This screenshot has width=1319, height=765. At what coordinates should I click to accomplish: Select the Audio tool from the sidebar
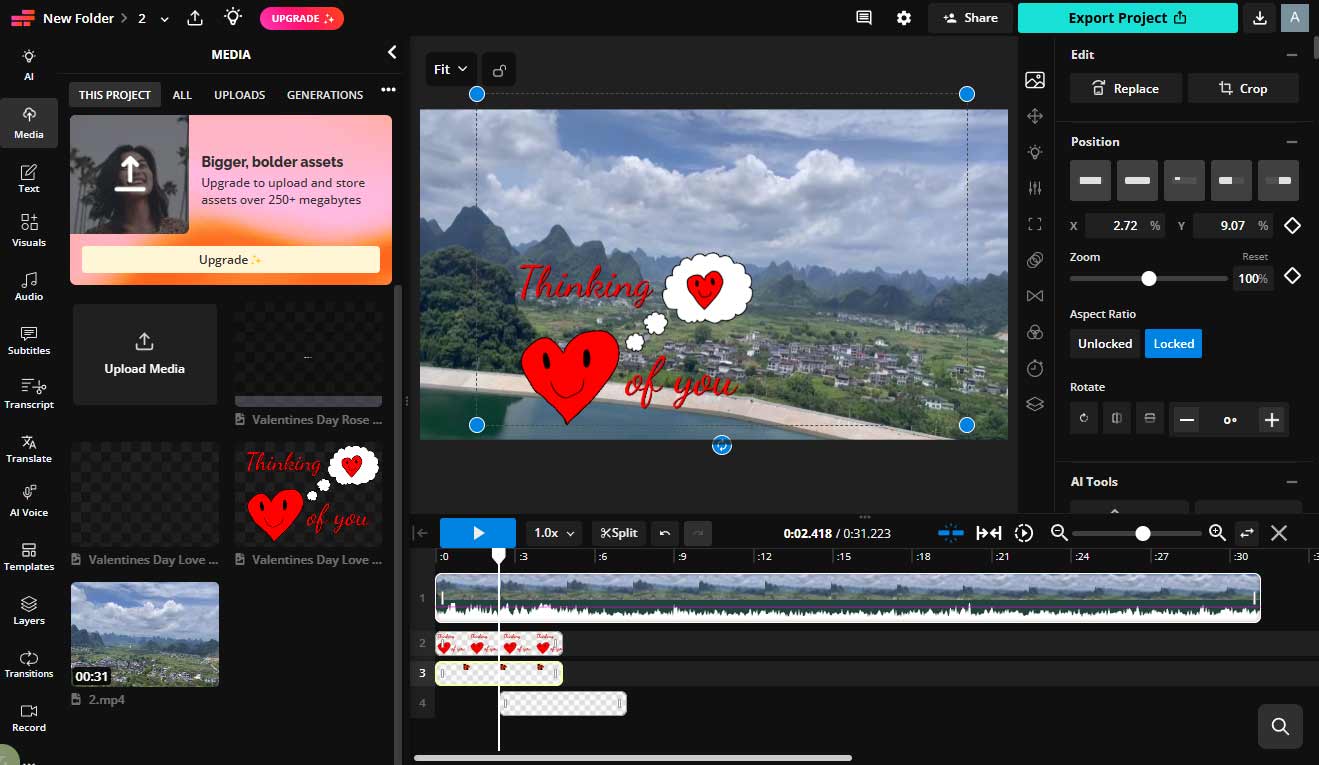tap(29, 287)
